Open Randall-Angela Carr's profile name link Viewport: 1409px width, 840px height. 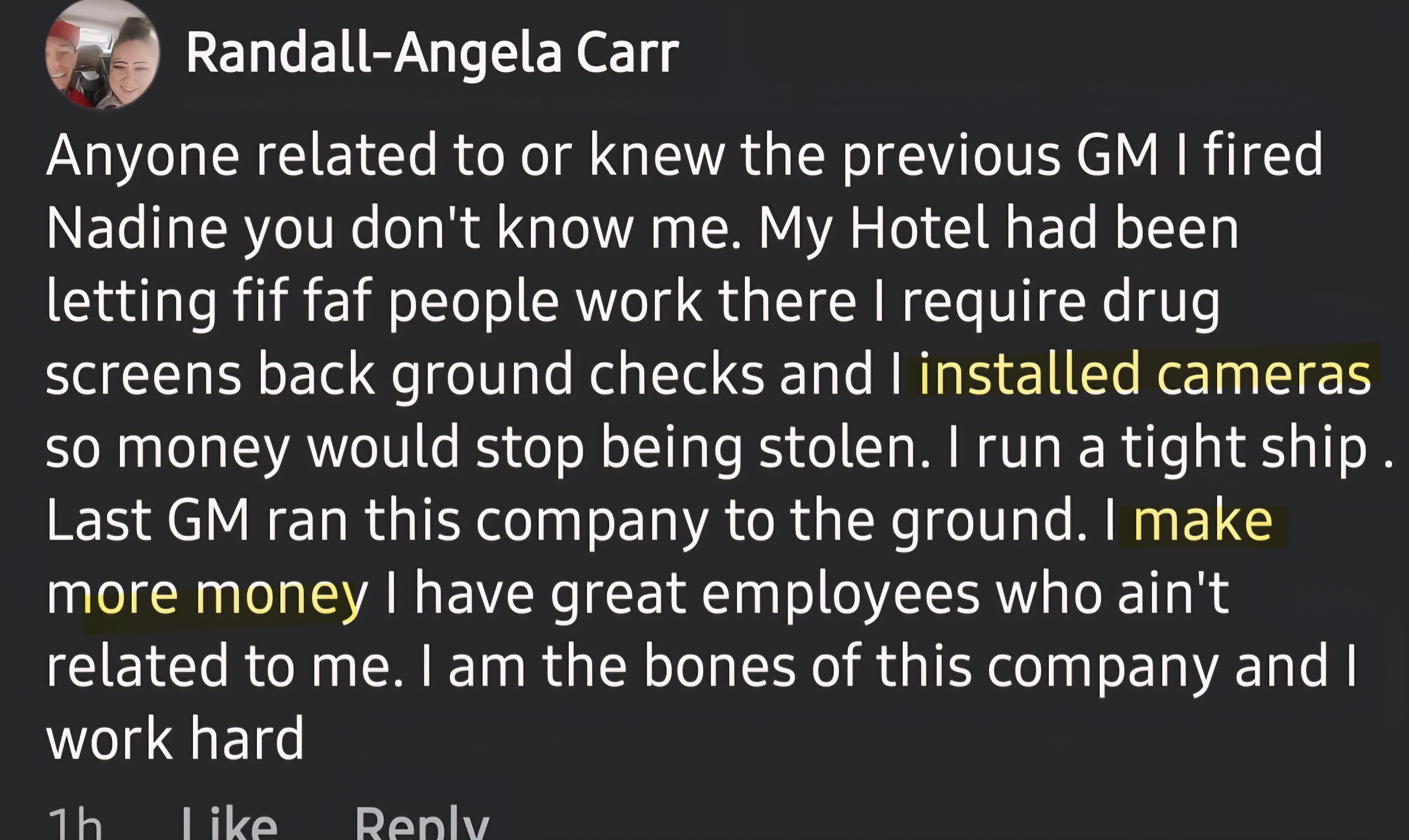[432, 52]
